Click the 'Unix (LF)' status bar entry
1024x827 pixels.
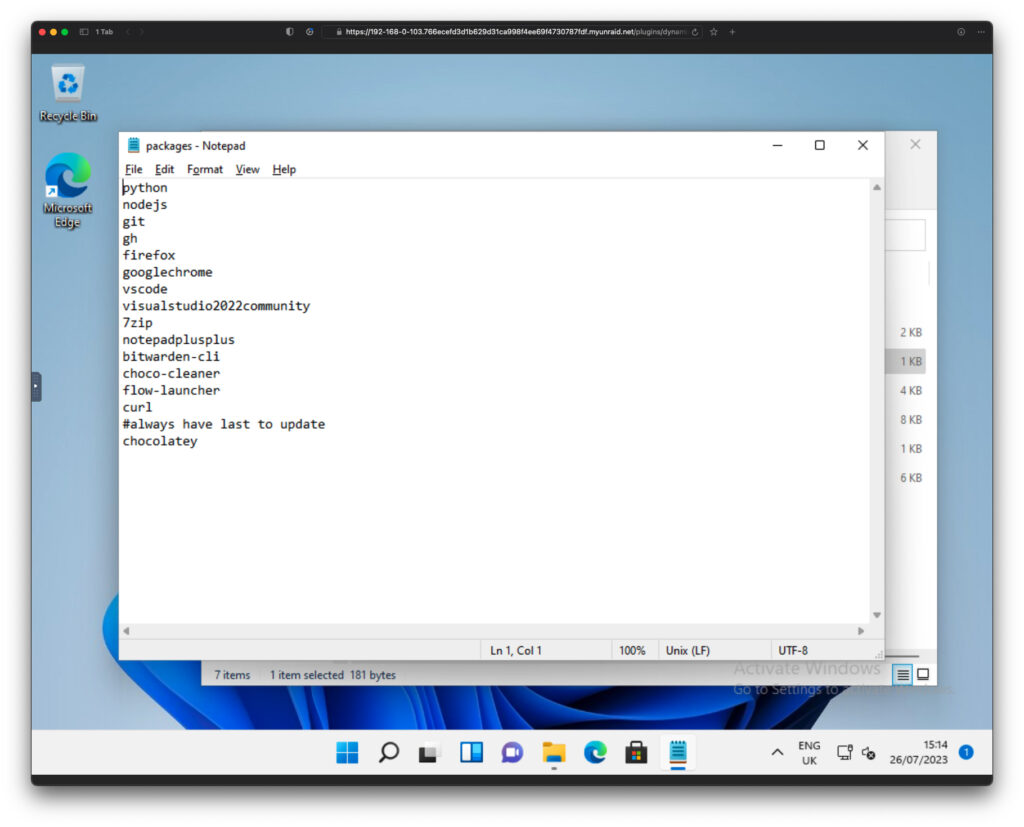tap(687, 651)
